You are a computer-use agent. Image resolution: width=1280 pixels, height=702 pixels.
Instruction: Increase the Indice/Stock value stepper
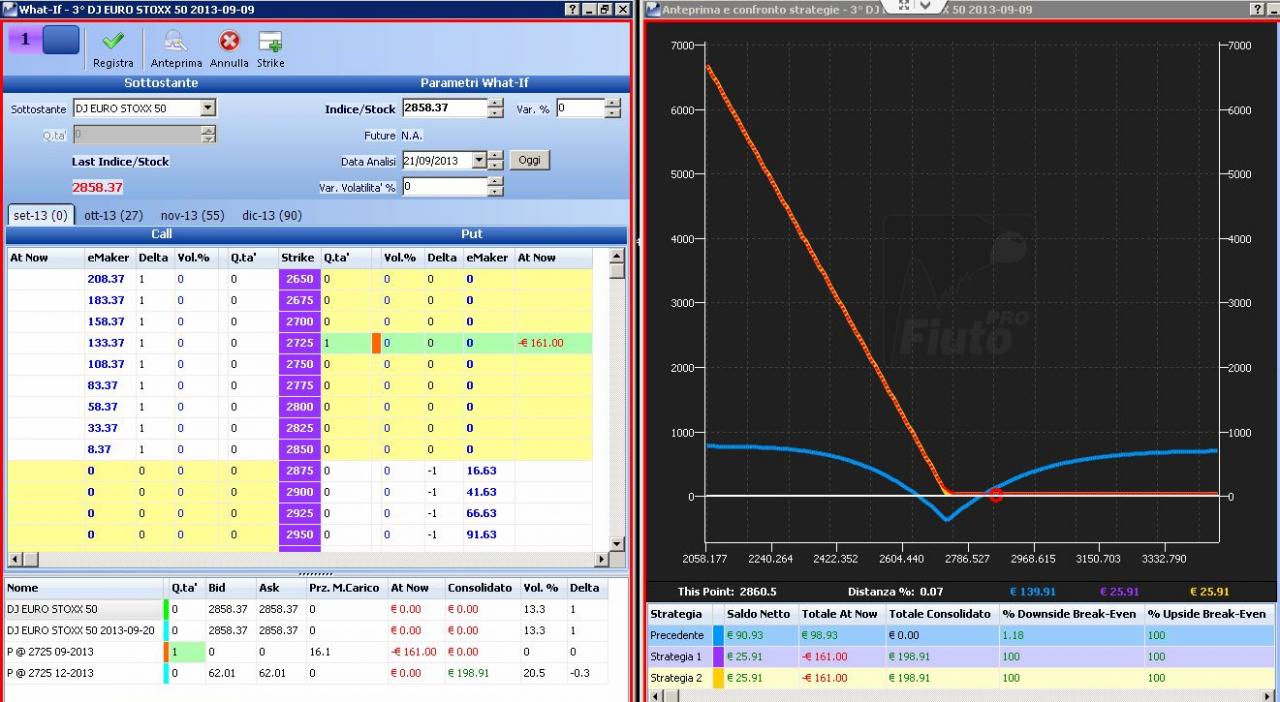tap(496, 104)
